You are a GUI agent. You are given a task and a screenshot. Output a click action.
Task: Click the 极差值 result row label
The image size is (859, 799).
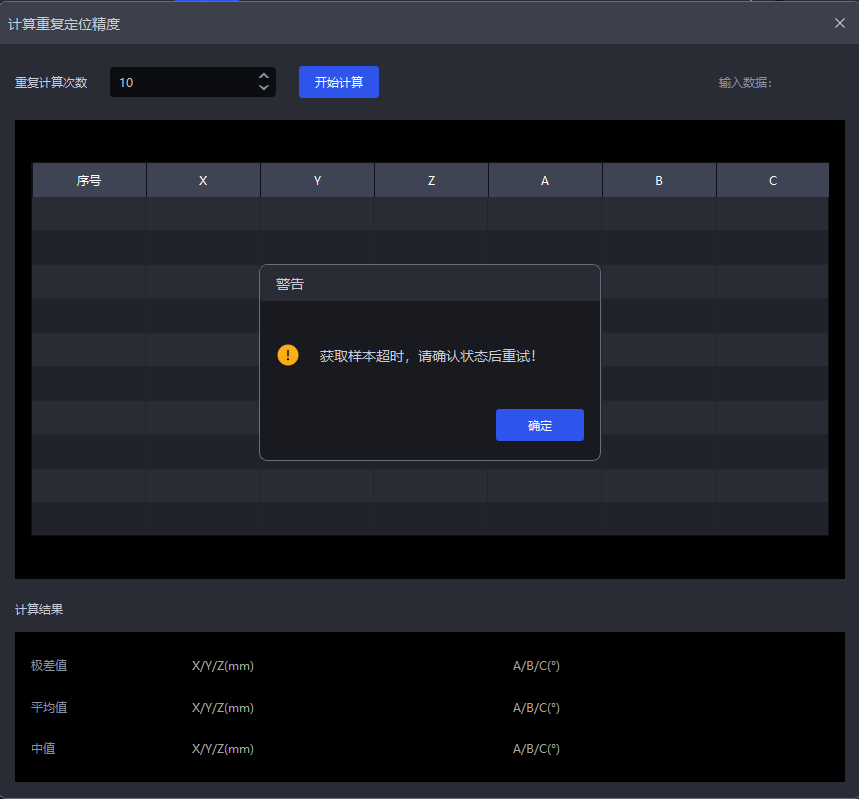(49, 666)
